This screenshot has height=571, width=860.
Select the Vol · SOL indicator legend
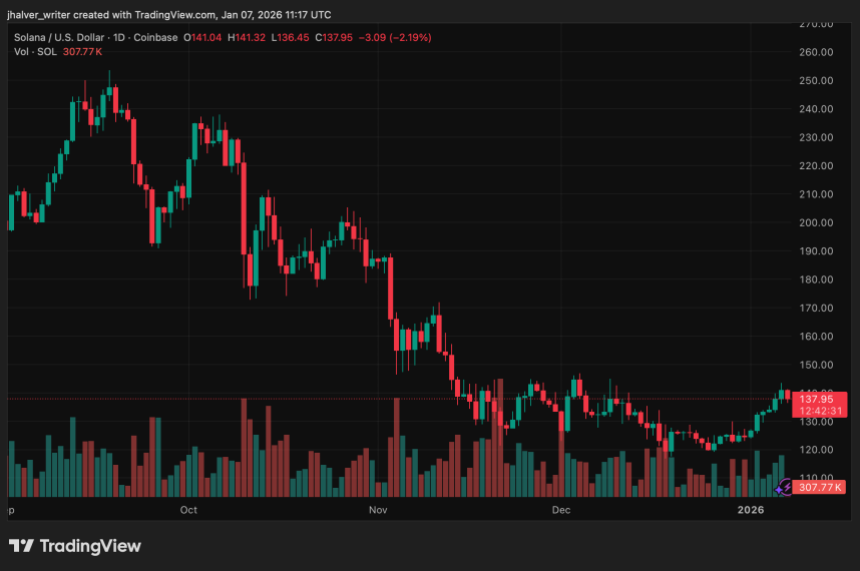point(35,52)
